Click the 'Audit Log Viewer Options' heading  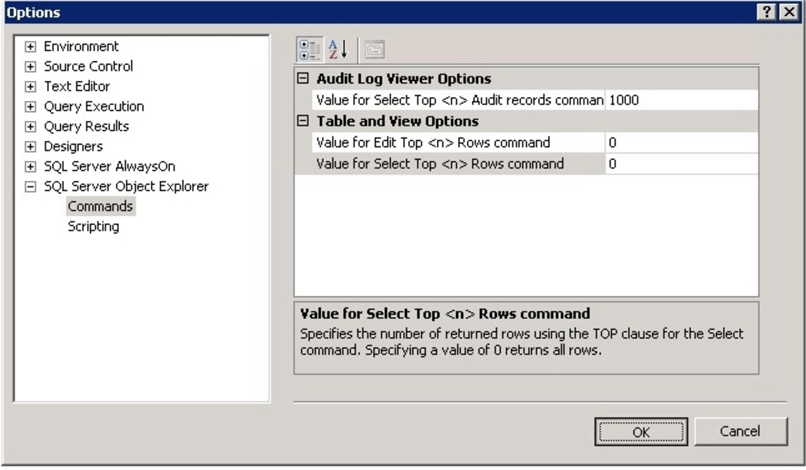tap(404, 78)
